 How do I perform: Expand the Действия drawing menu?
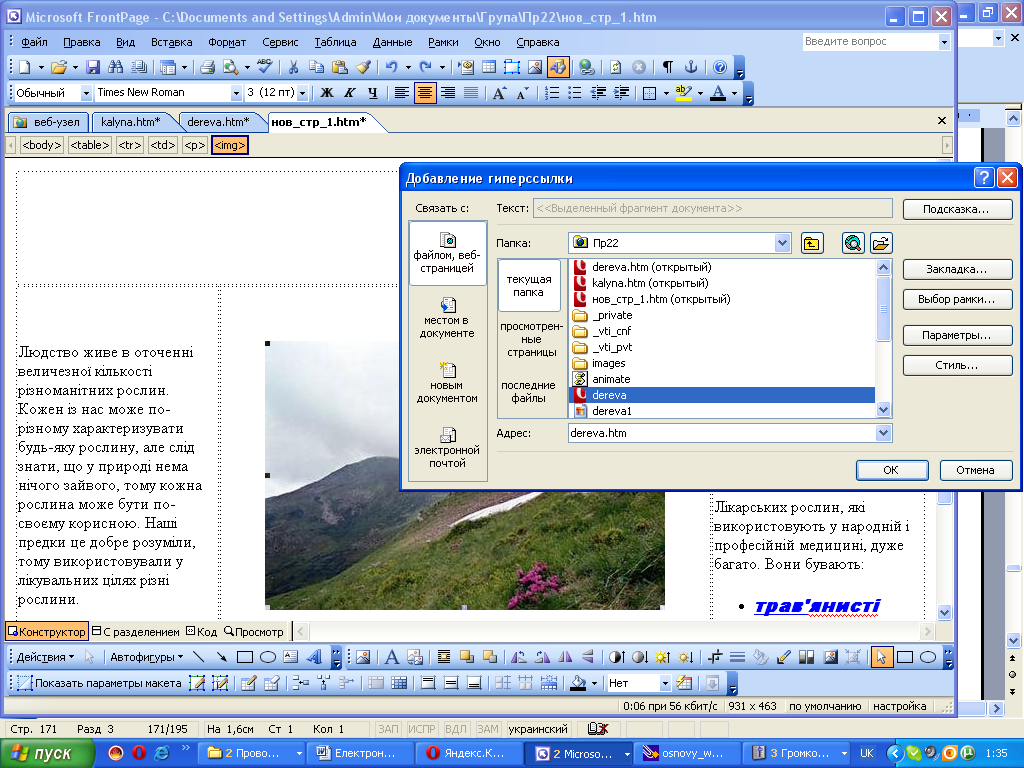pos(44,657)
